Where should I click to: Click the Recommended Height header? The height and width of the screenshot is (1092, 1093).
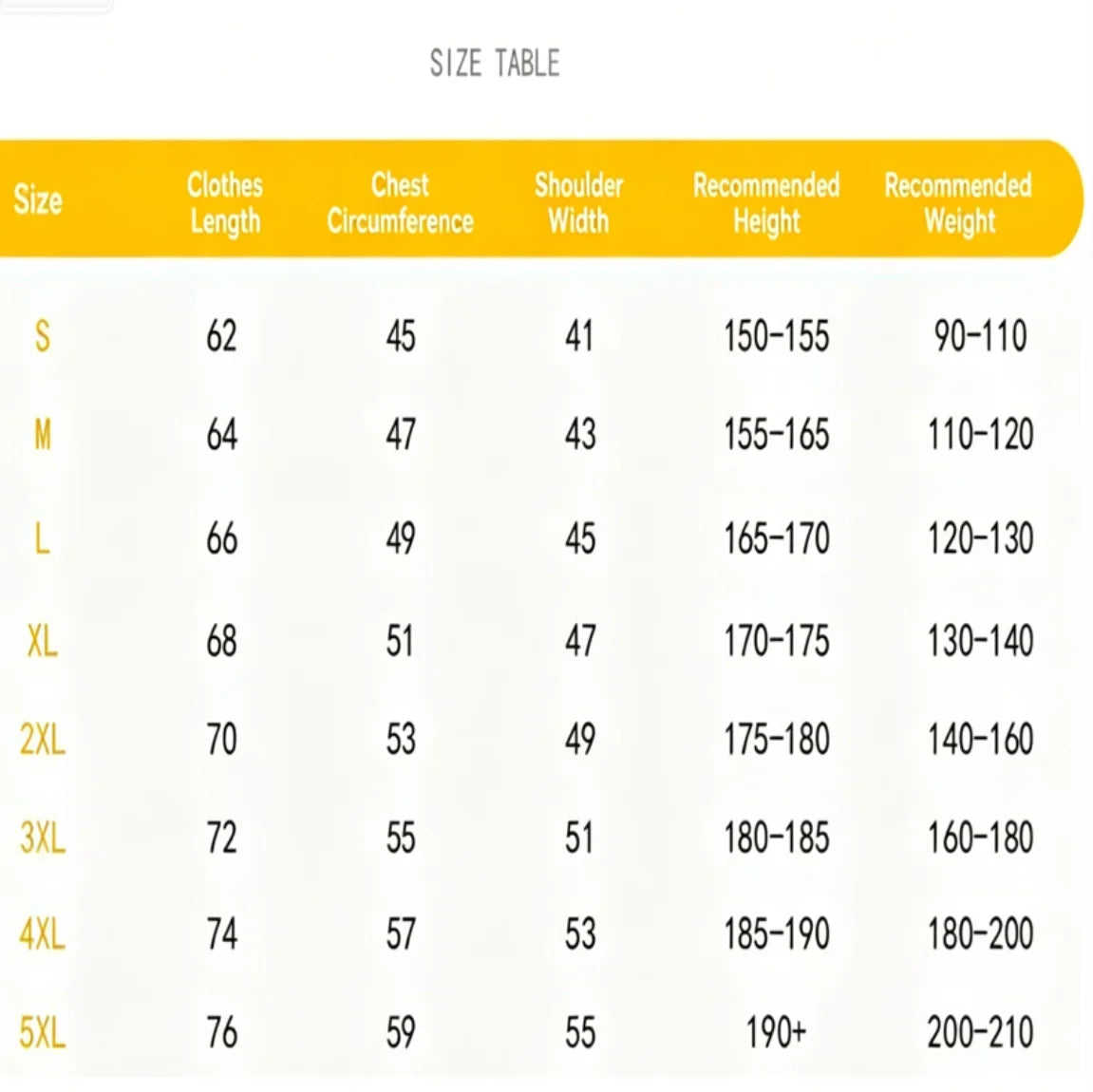(766, 203)
